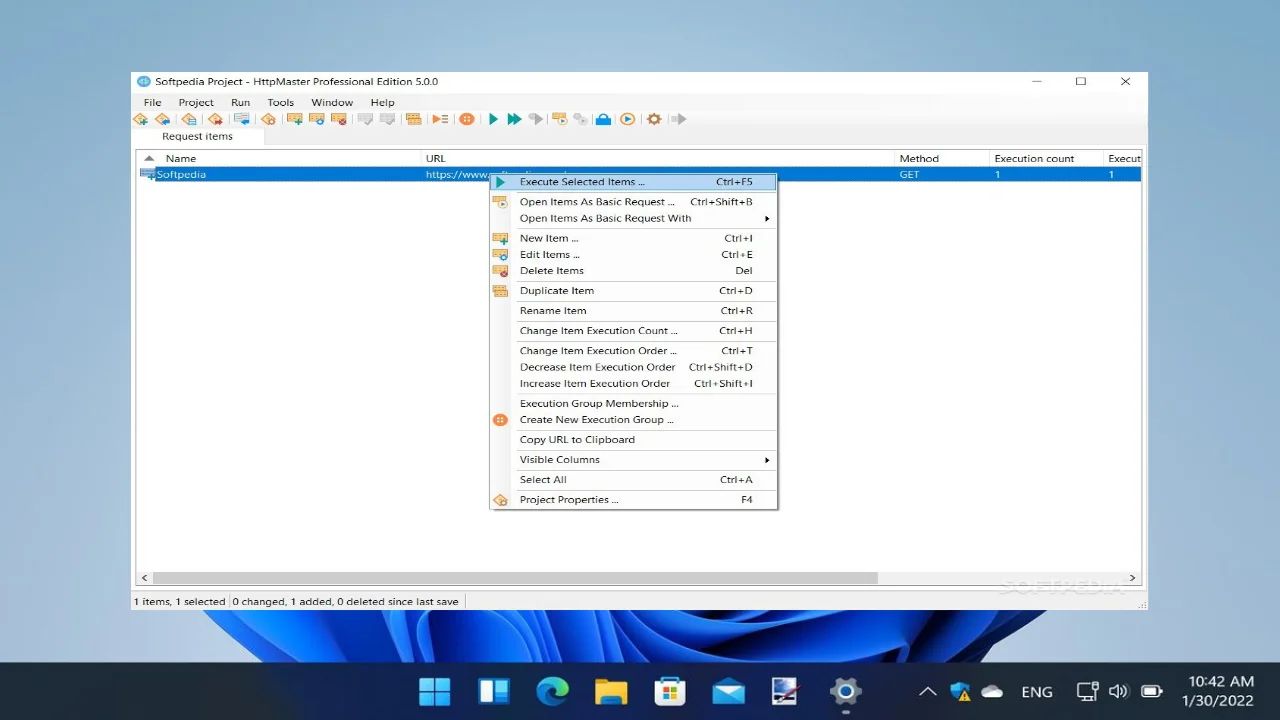Expand the Visible Columns submenu

634,459
